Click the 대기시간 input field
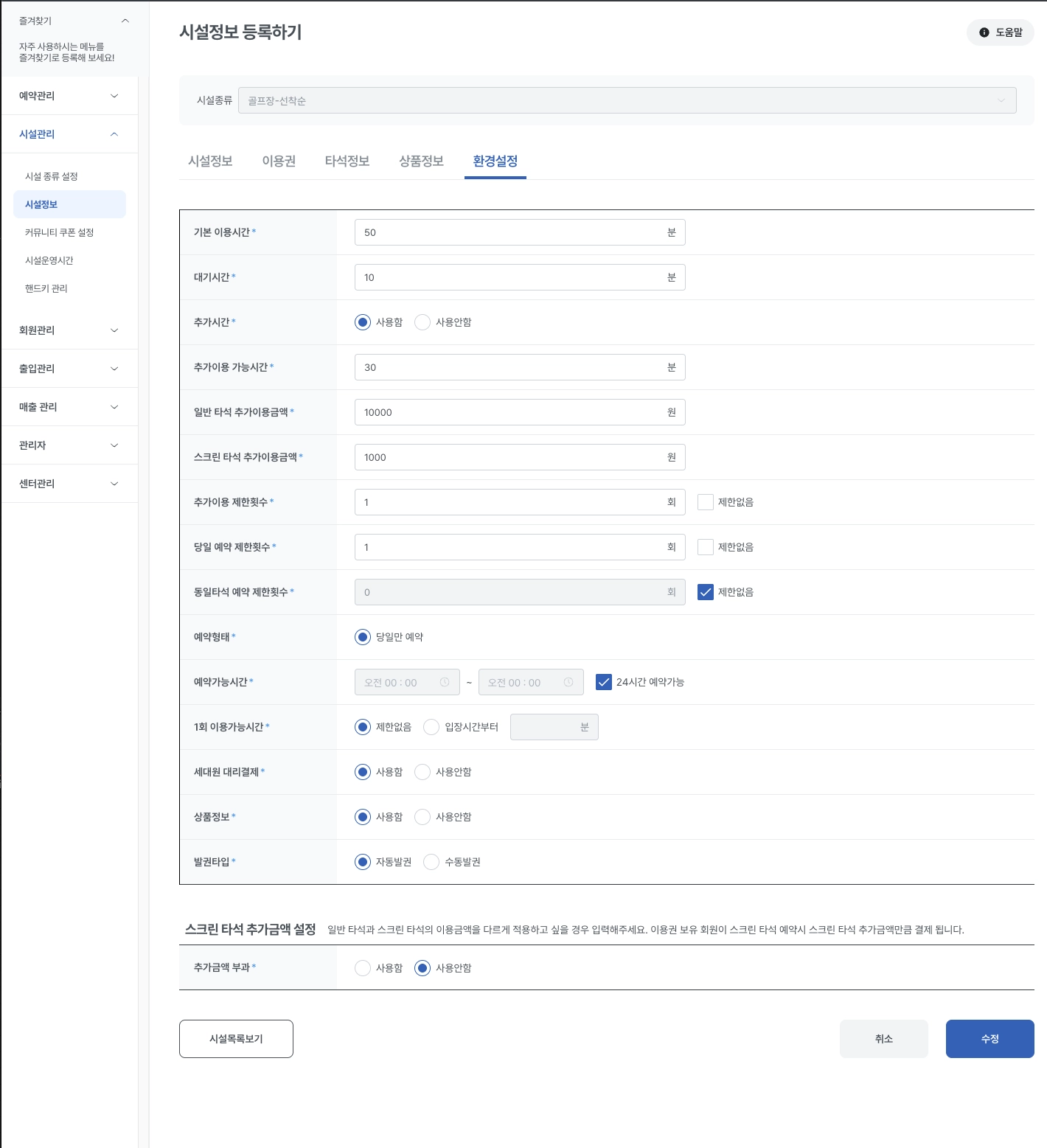This screenshot has width=1047, height=1148. tap(520, 277)
